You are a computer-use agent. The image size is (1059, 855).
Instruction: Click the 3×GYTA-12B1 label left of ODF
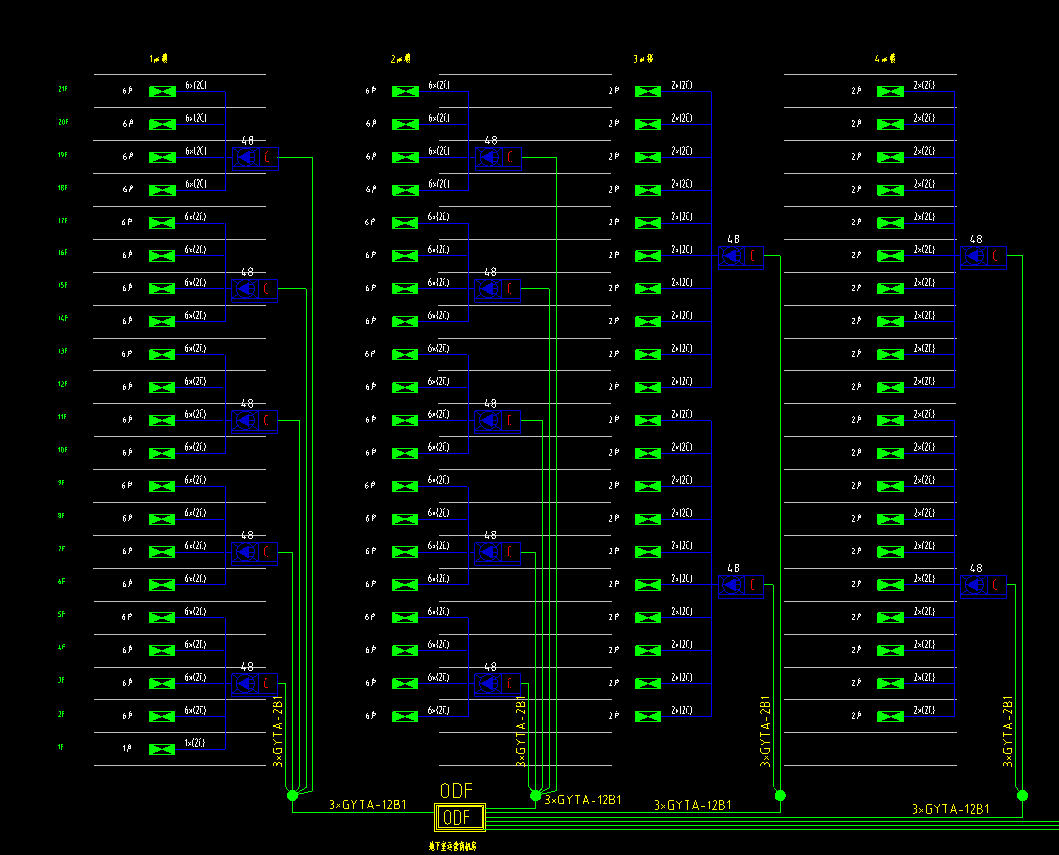[367, 804]
